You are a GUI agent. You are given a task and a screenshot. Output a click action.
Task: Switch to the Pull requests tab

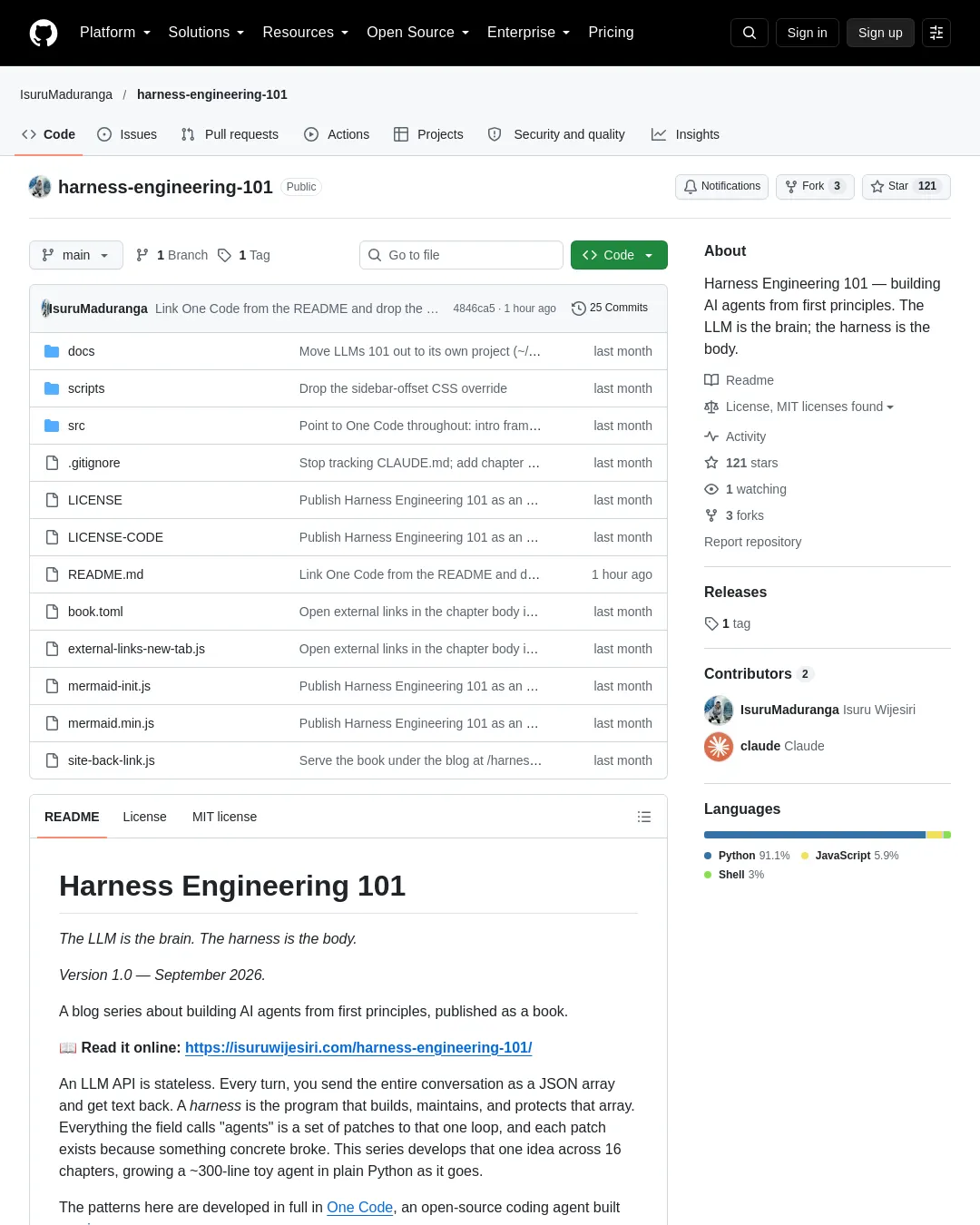click(x=230, y=134)
